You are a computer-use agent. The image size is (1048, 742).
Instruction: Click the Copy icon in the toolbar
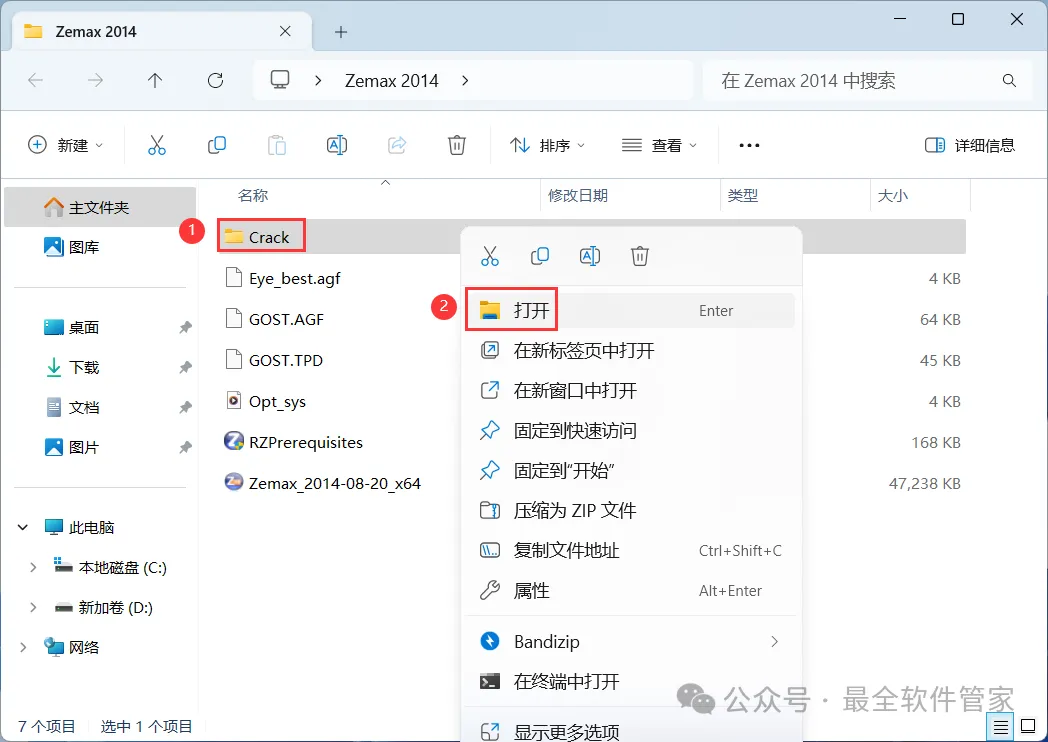(217, 145)
